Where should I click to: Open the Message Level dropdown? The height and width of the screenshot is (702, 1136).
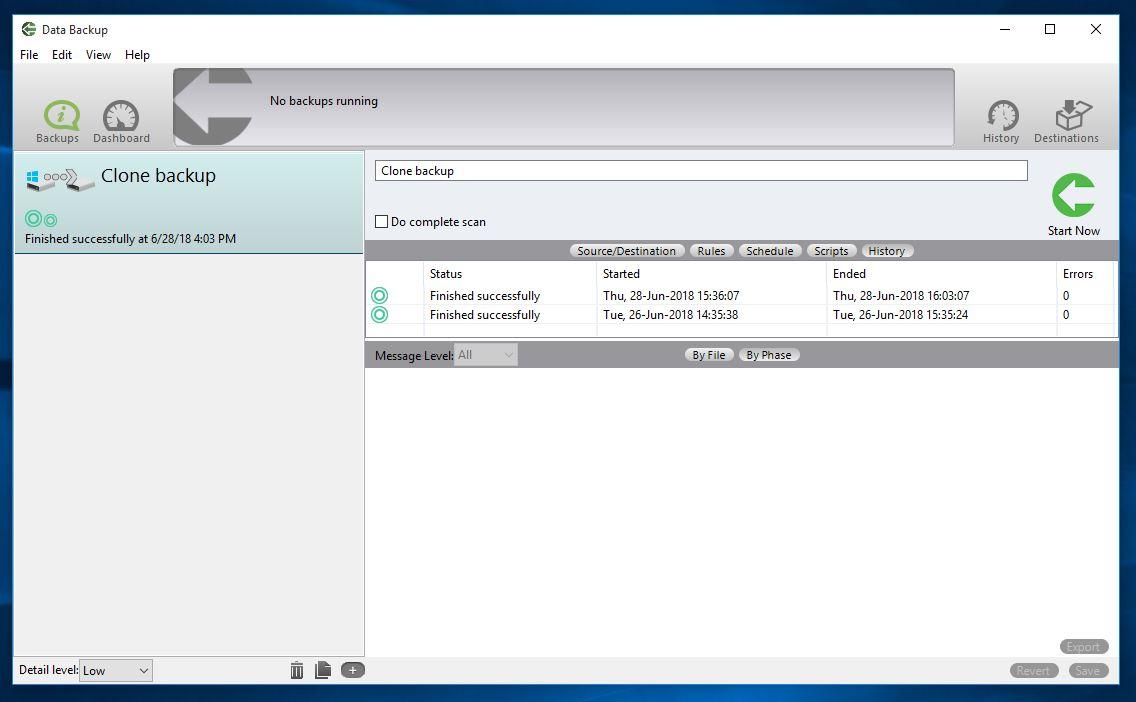tap(486, 355)
